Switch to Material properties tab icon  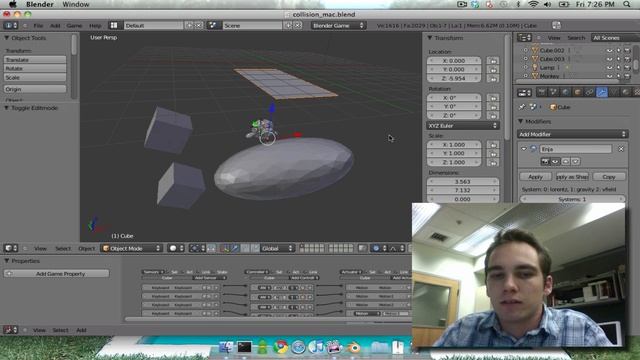[625, 92]
